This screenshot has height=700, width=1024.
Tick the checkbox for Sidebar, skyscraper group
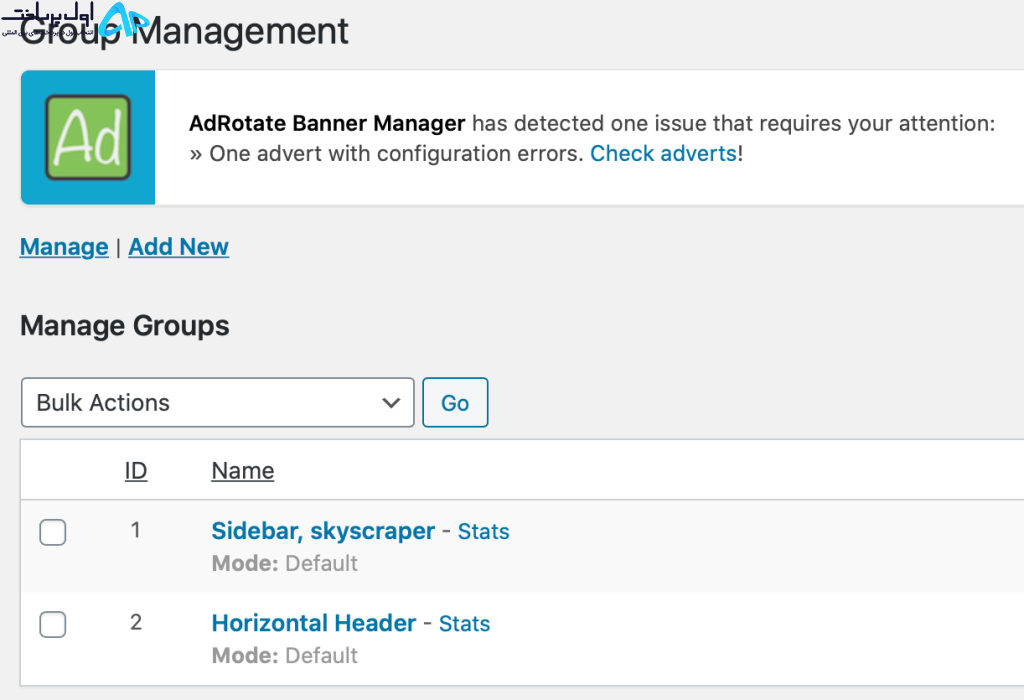(52, 532)
